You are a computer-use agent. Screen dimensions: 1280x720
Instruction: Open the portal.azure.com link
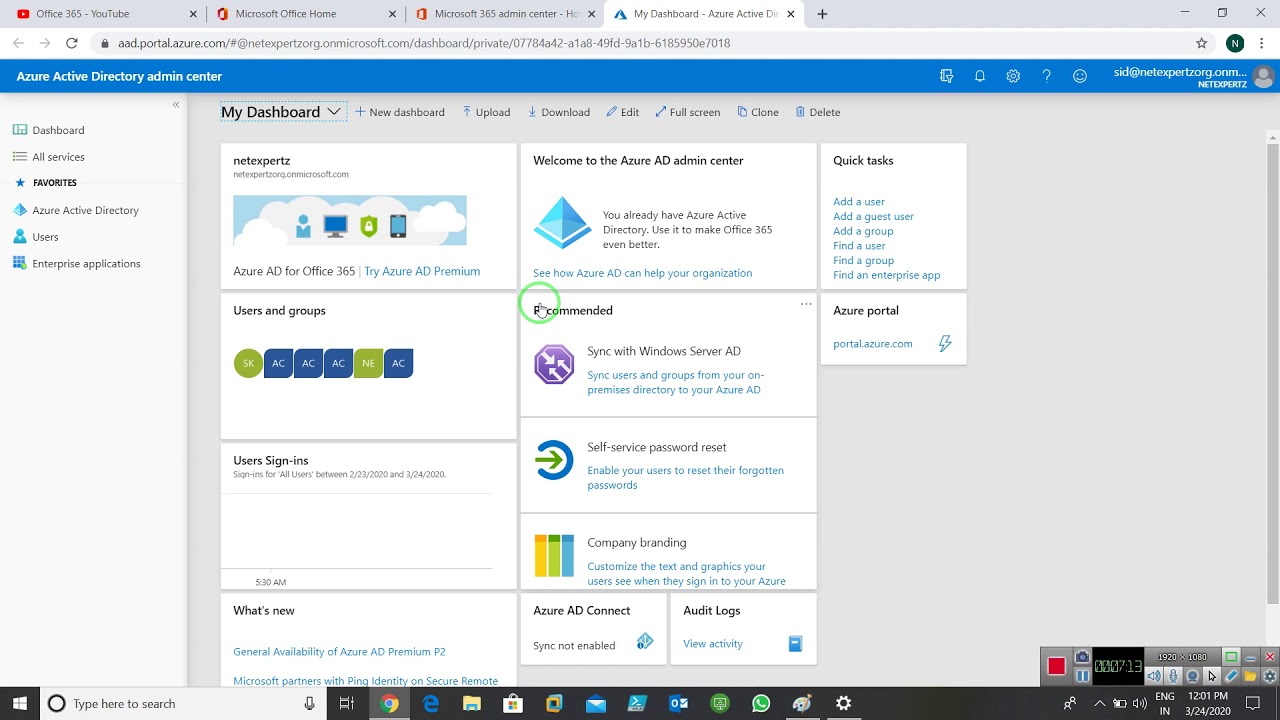(x=872, y=344)
